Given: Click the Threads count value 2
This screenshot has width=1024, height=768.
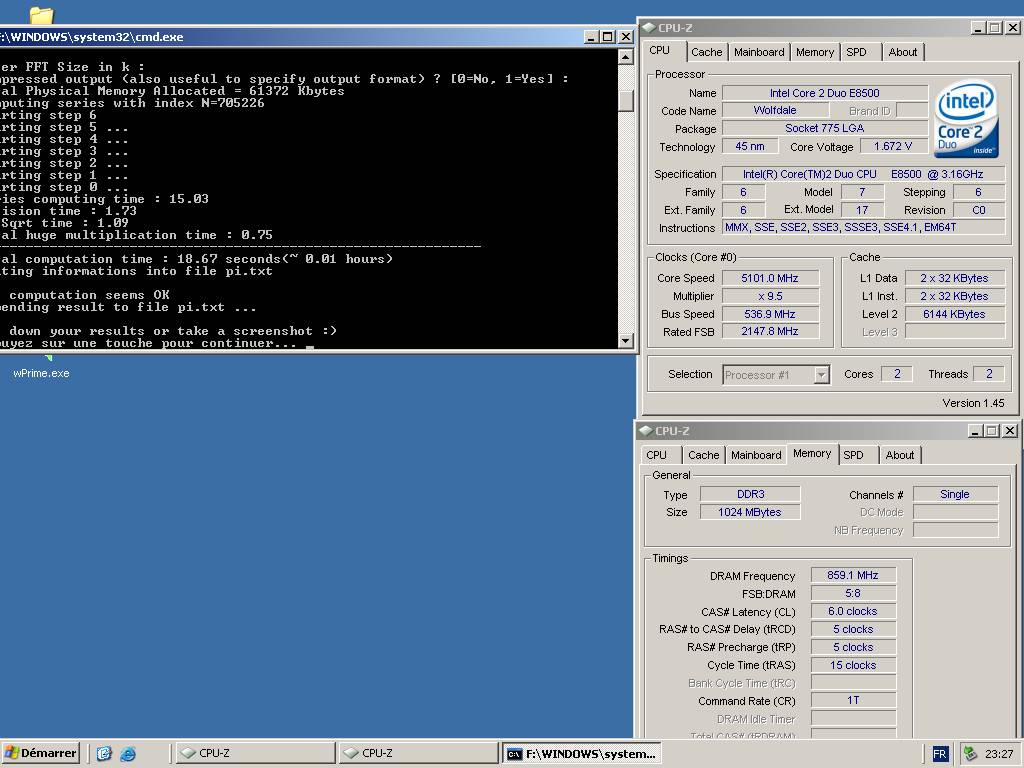Looking at the screenshot, I should coord(989,374).
